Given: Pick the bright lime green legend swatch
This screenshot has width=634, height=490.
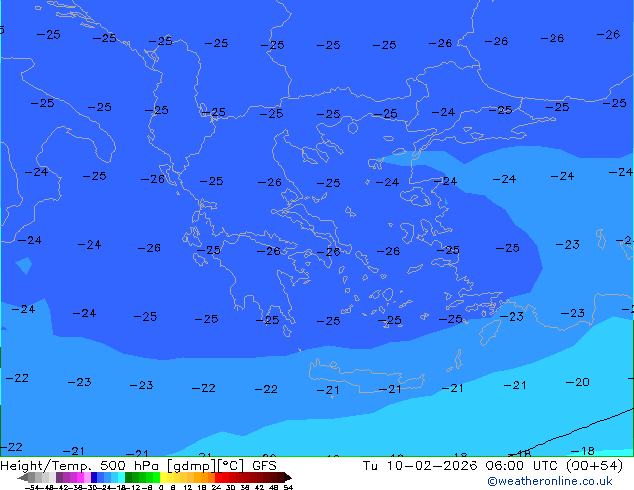Looking at the screenshot, I should coord(156,477).
